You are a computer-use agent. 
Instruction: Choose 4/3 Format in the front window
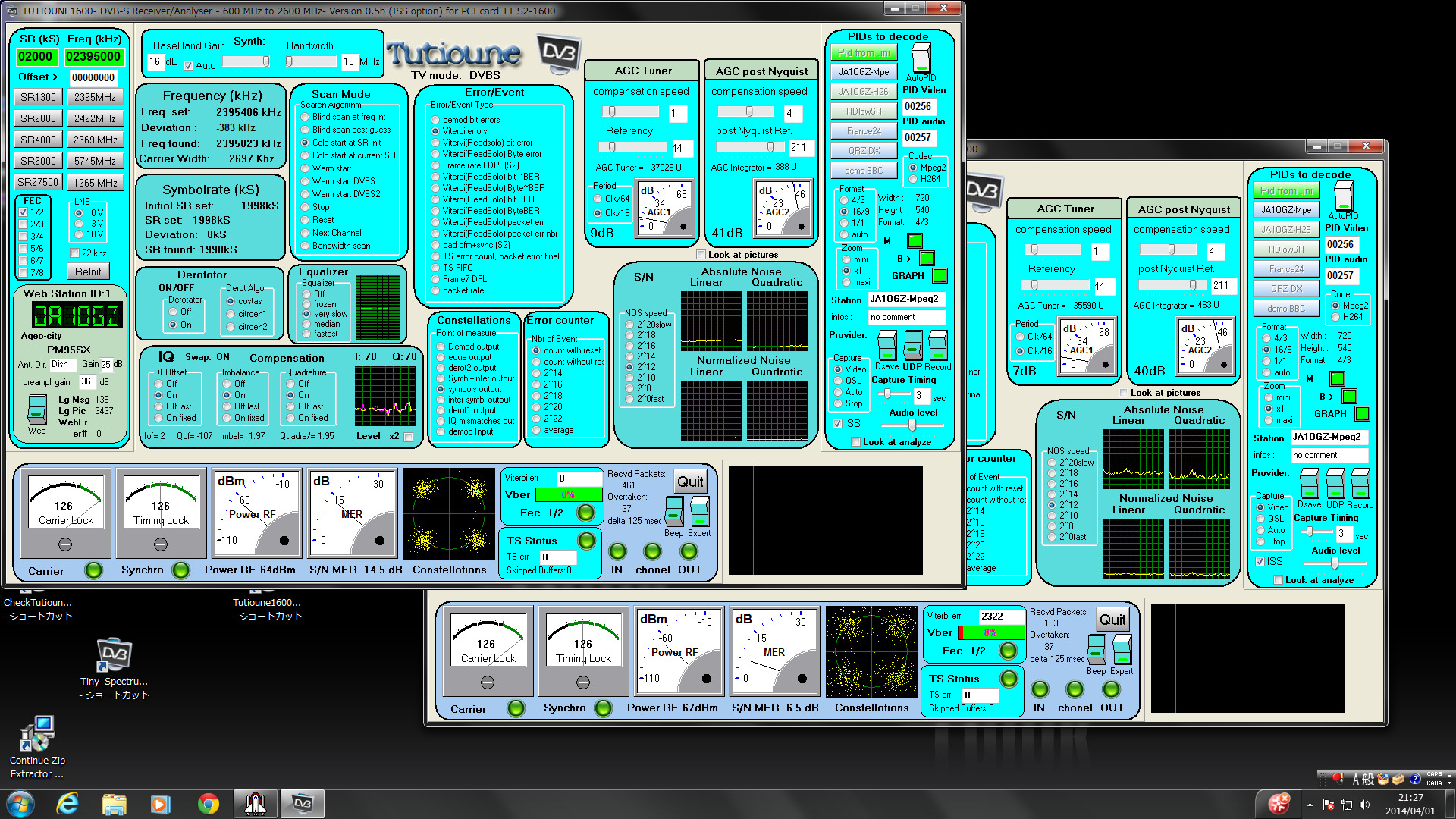(x=844, y=200)
